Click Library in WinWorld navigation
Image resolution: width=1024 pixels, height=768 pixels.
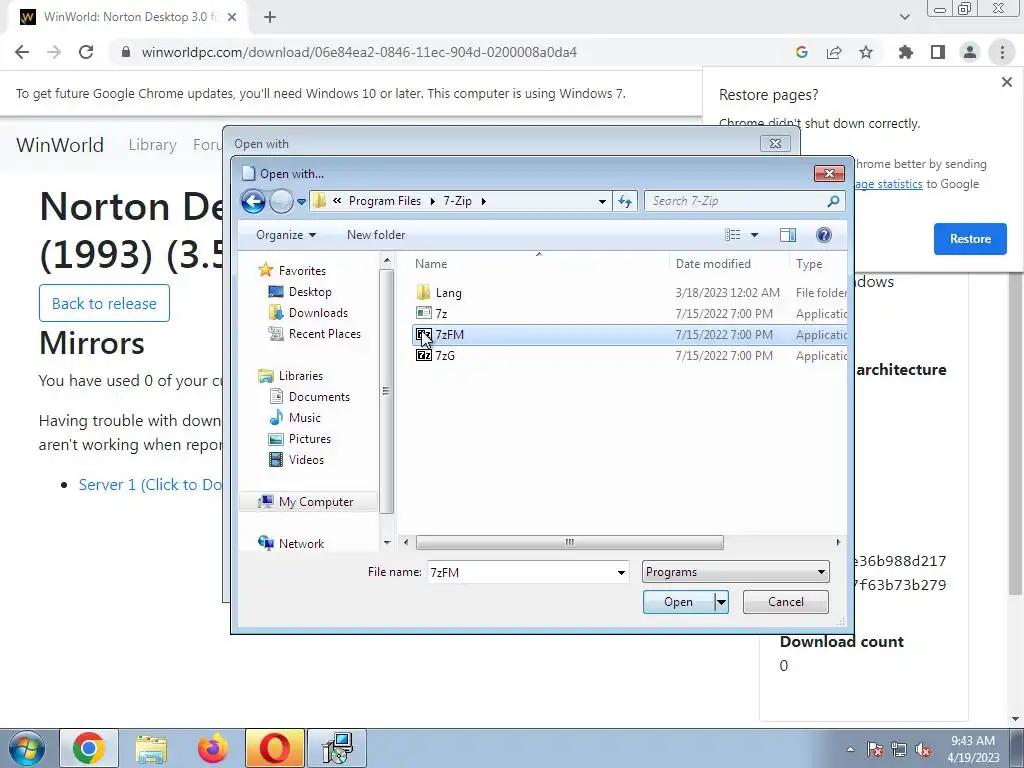click(152, 145)
